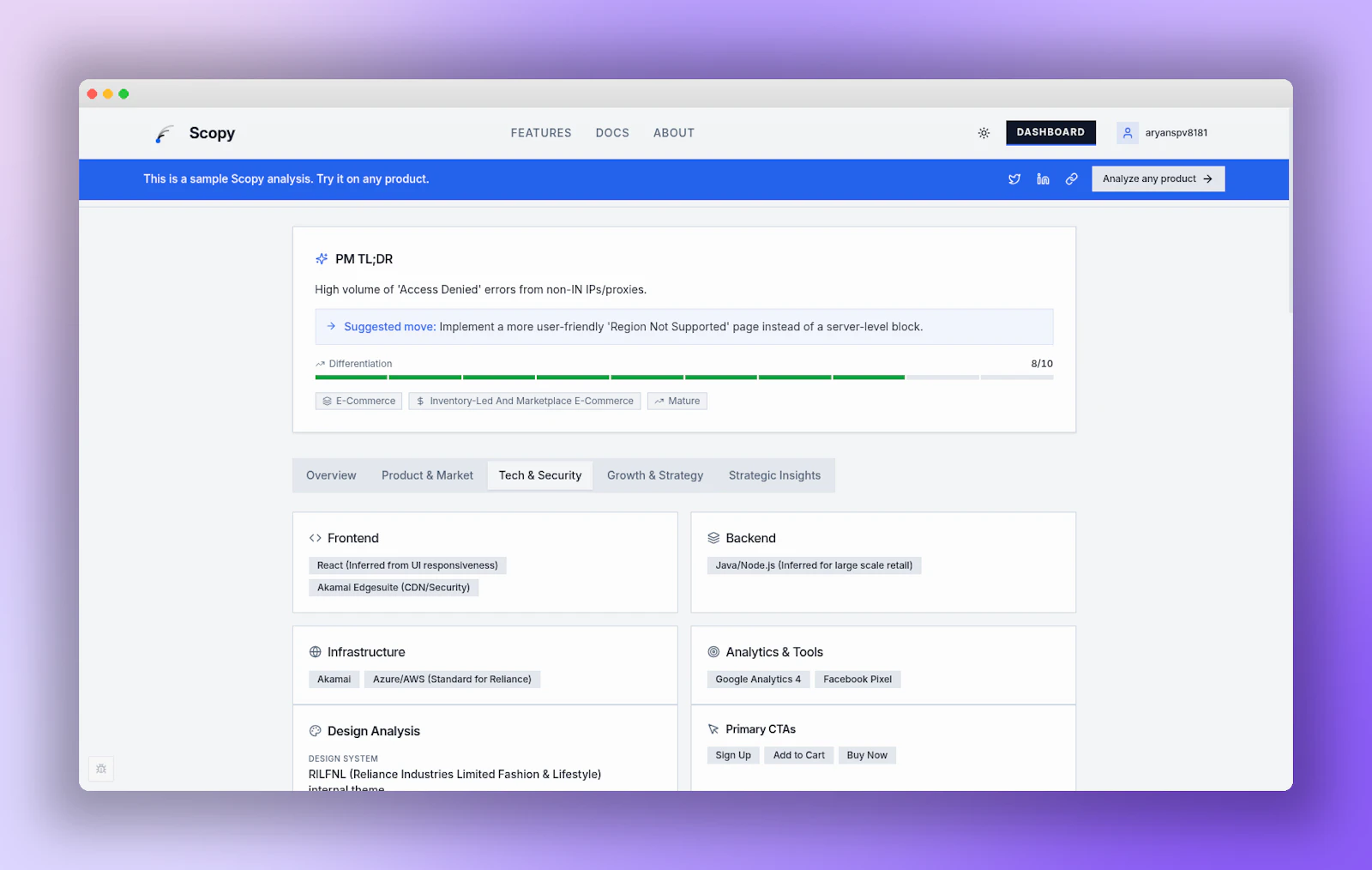This screenshot has height=870, width=1372.
Task: Open the About nav item
Action: coord(674,133)
